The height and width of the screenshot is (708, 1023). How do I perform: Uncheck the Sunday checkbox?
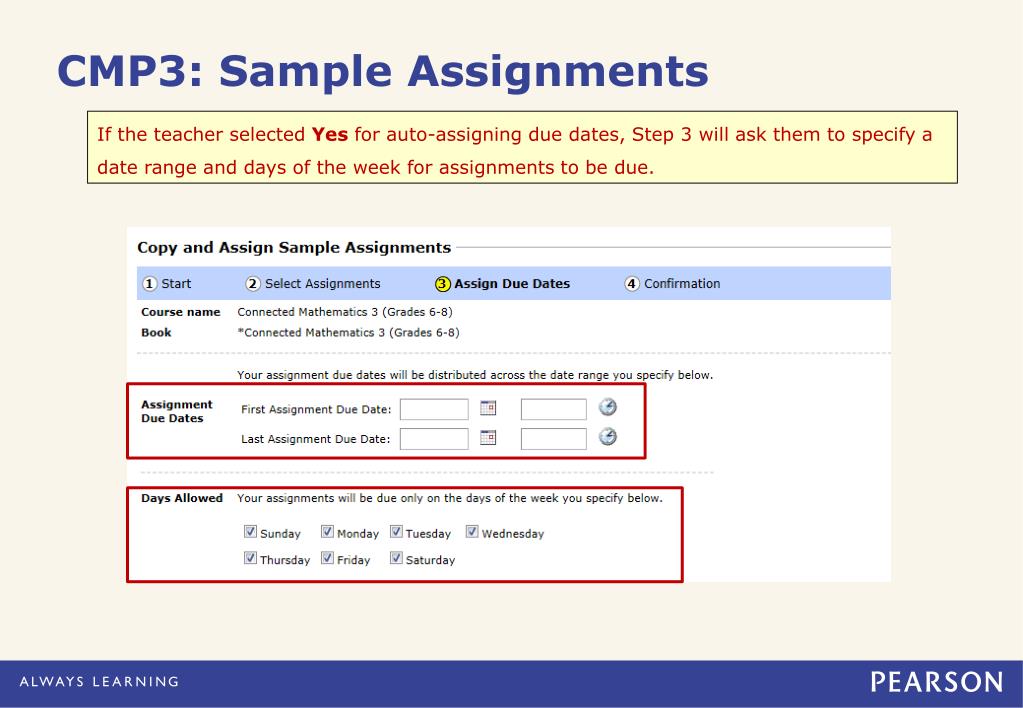coord(251,532)
